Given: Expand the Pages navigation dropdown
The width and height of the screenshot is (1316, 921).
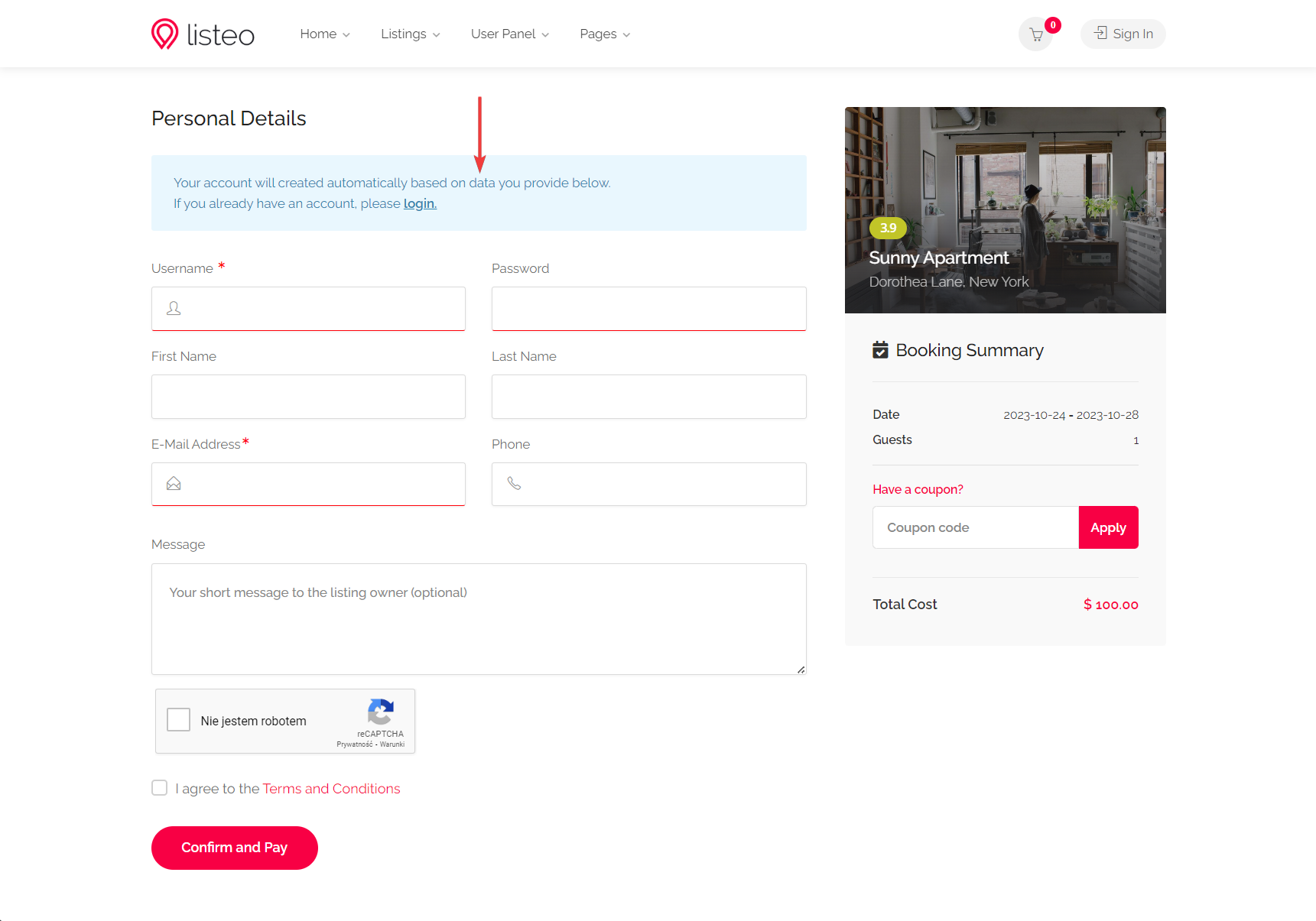Looking at the screenshot, I should click(605, 34).
